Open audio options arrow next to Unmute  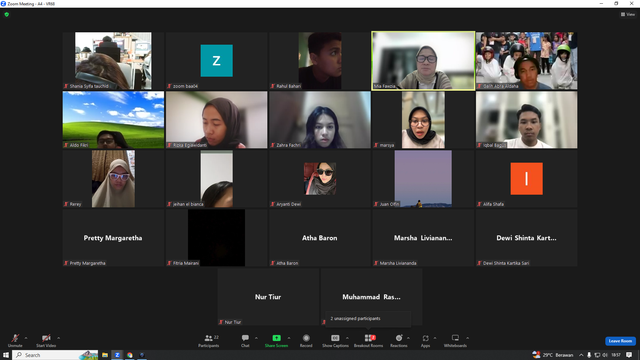[26, 338]
